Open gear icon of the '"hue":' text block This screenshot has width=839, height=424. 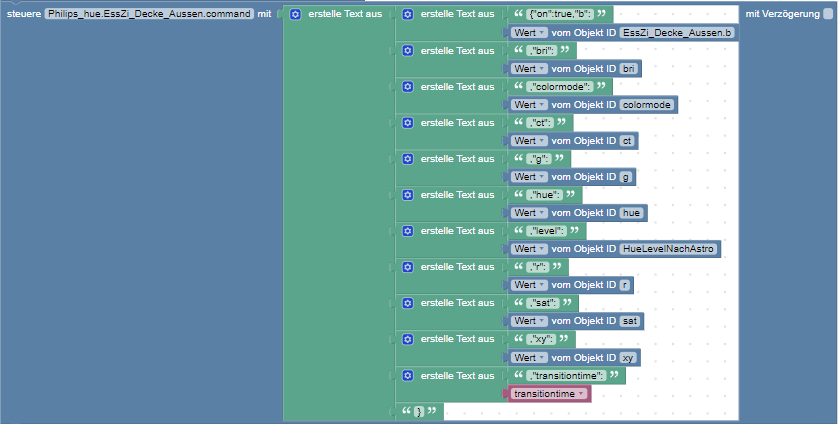(408, 195)
